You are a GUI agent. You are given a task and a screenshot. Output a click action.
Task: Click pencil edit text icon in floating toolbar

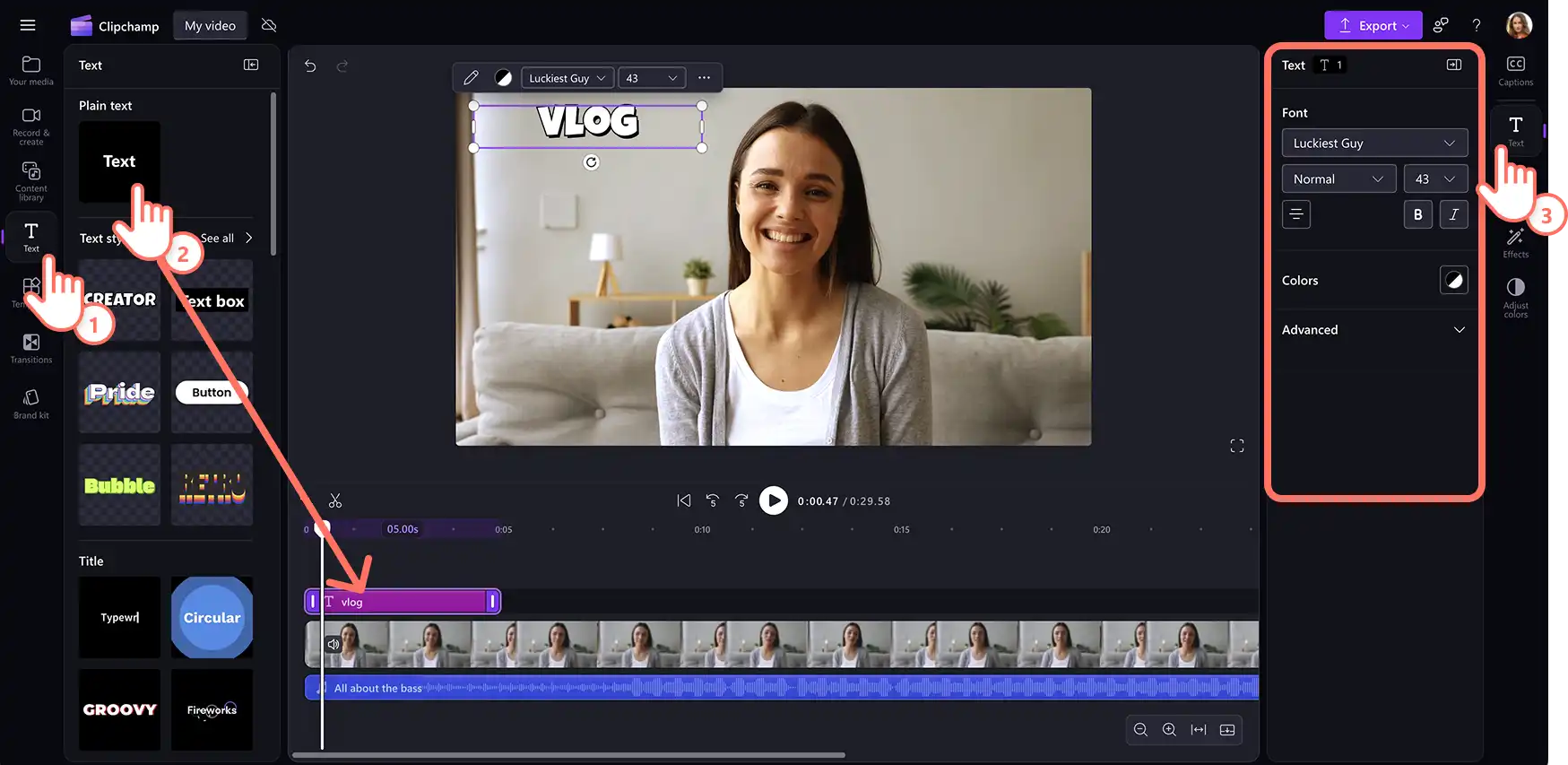pos(471,78)
